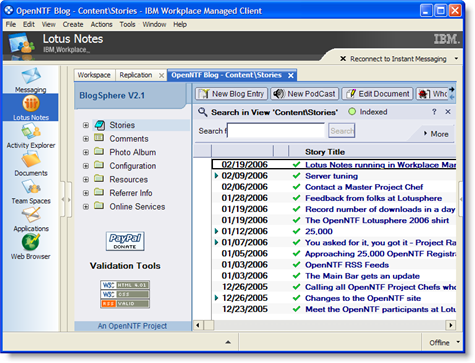Click the Search button
This screenshot has height=363, width=475.
click(342, 131)
